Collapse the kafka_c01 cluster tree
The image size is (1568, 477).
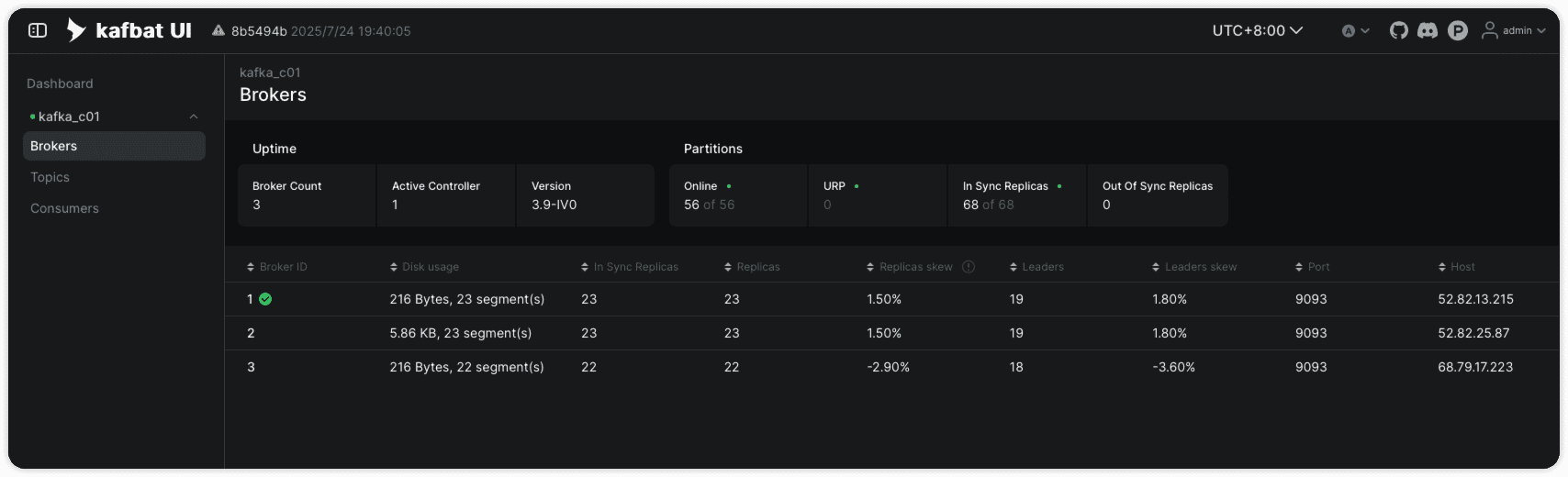click(194, 116)
